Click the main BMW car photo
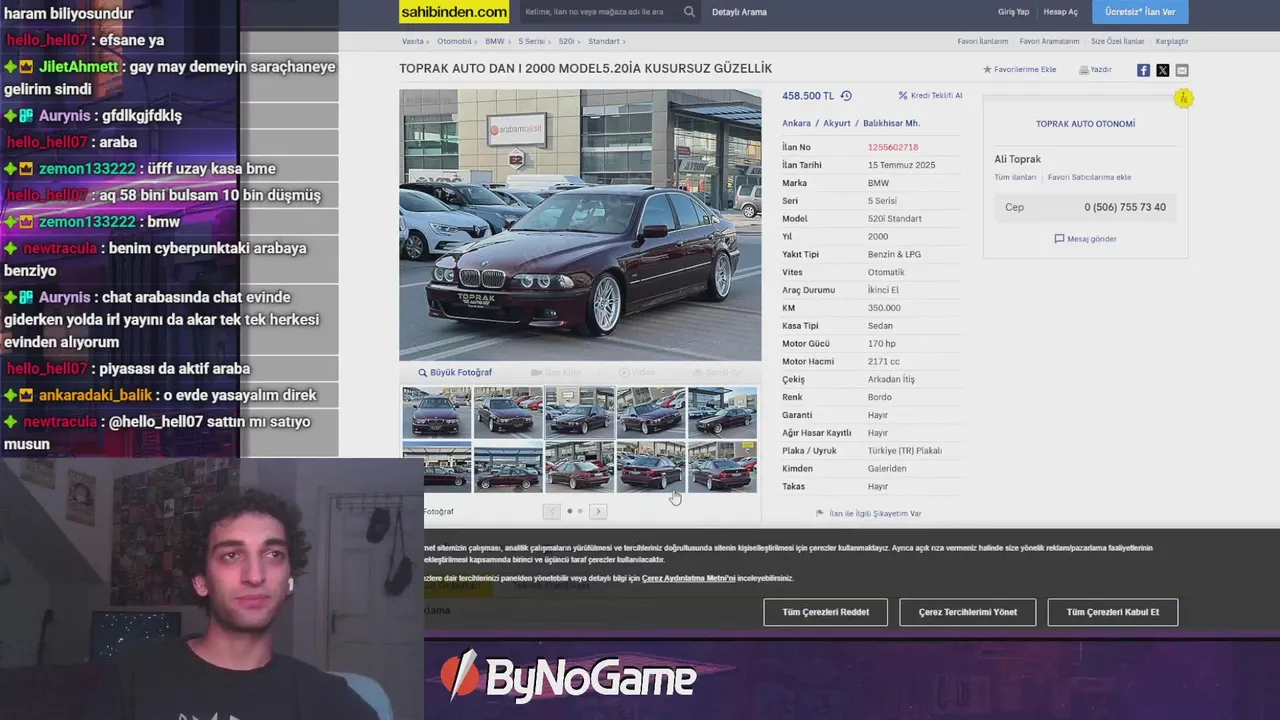 point(580,225)
